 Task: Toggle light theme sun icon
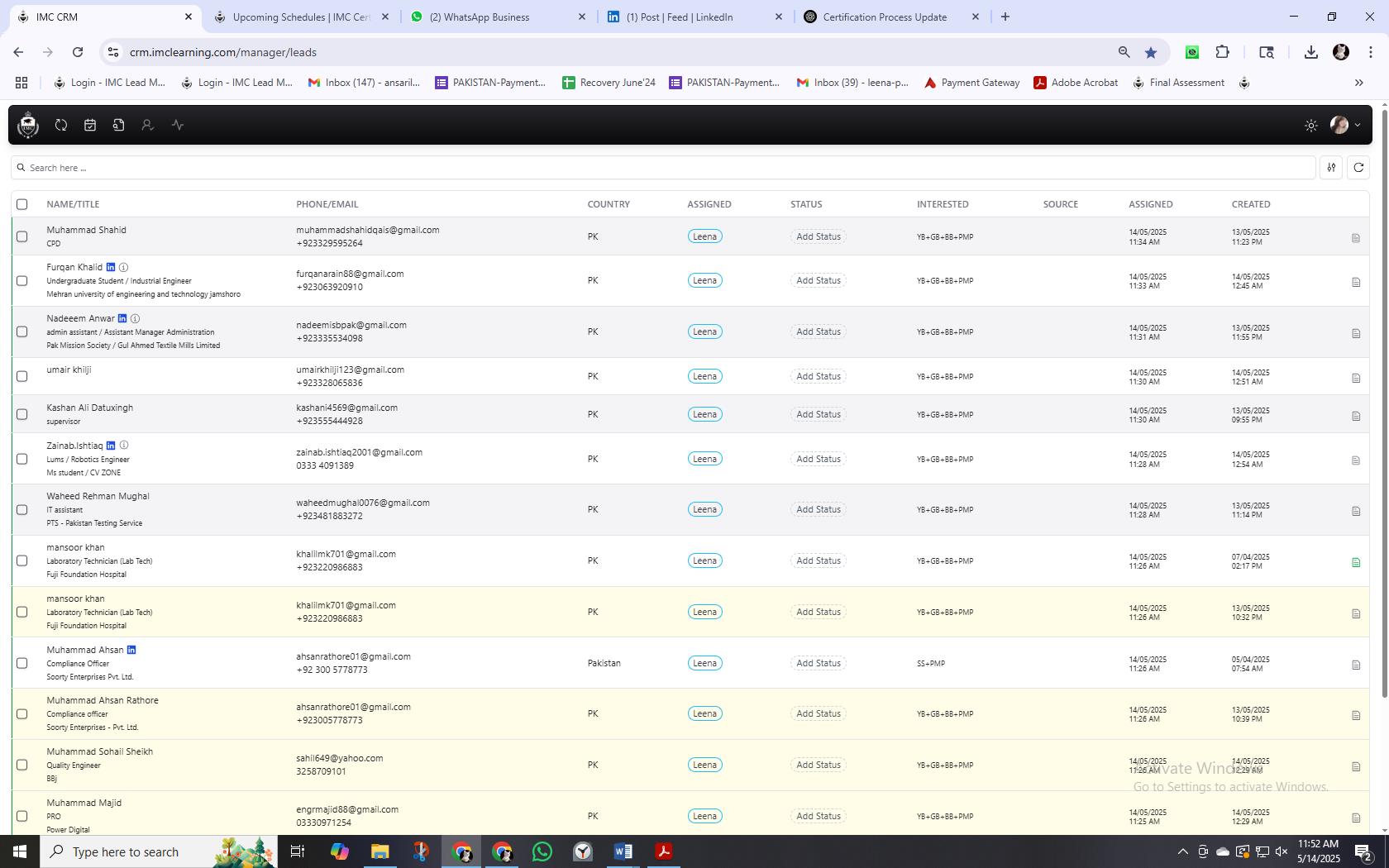point(1311,126)
